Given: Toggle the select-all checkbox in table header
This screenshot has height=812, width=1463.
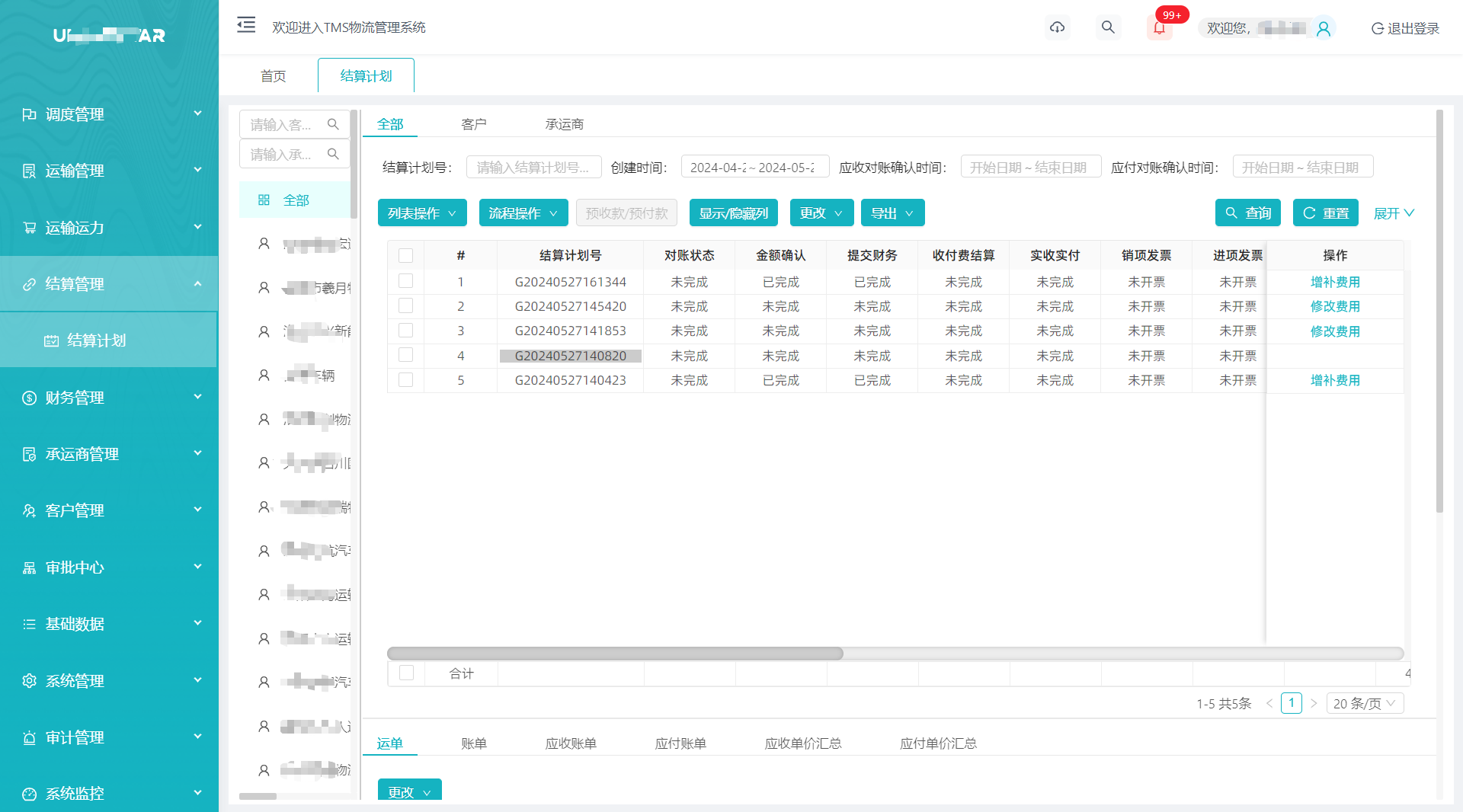Looking at the screenshot, I should click(x=405, y=255).
